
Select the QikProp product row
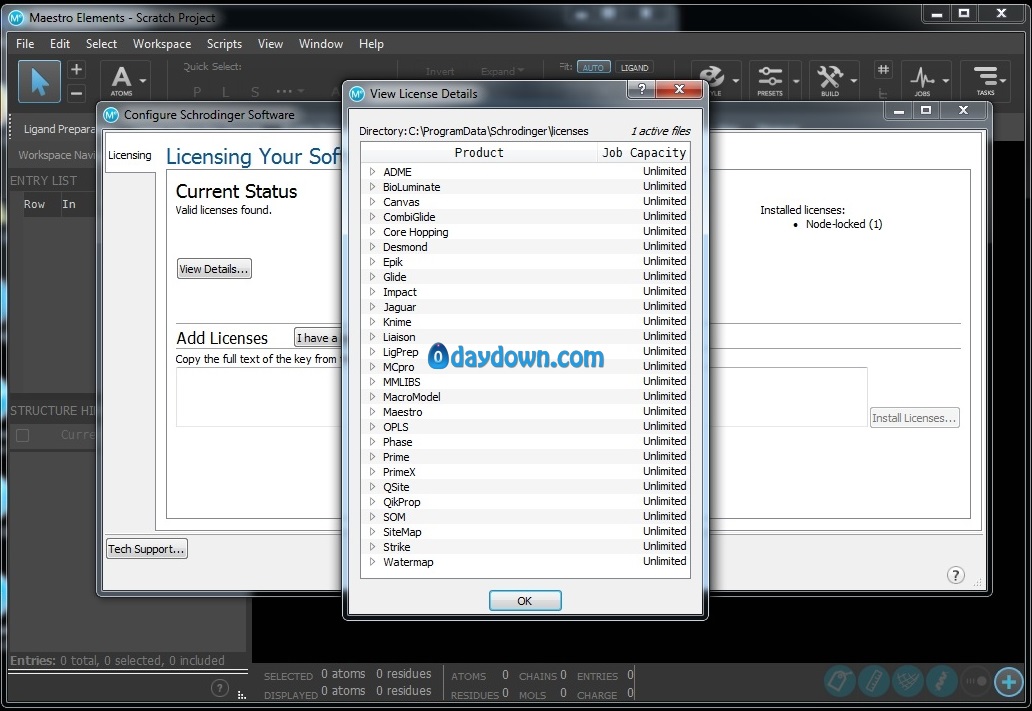(525, 502)
